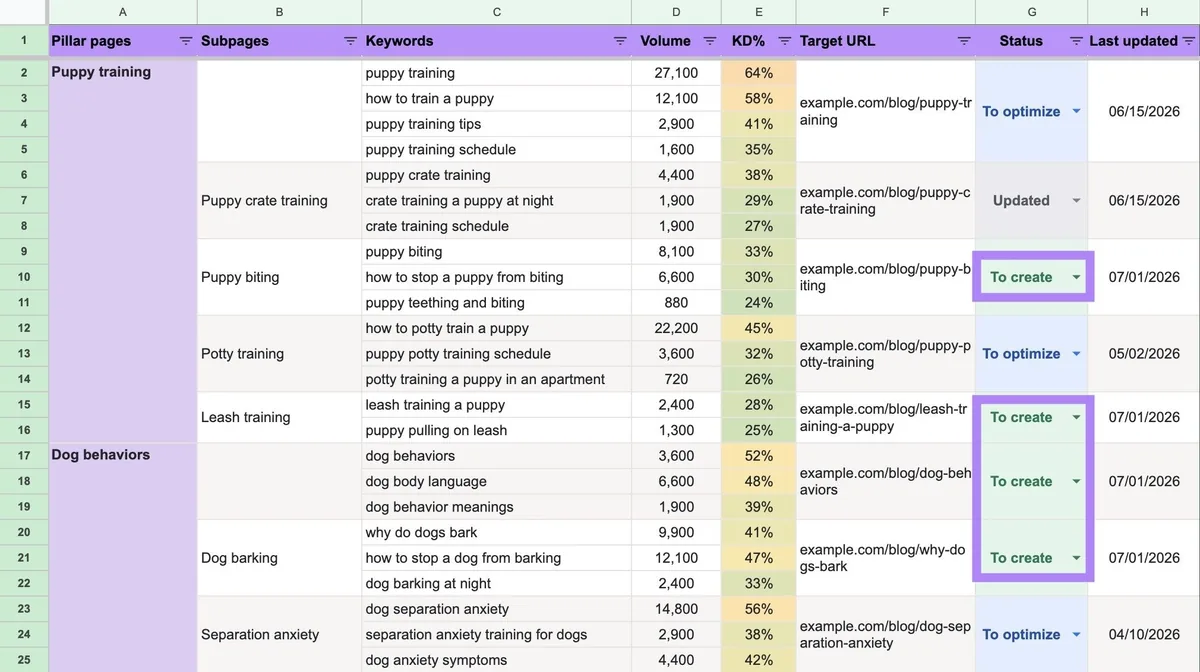
Task: Click the "puppy teething and biting" keyword cell
Action: tap(497, 303)
